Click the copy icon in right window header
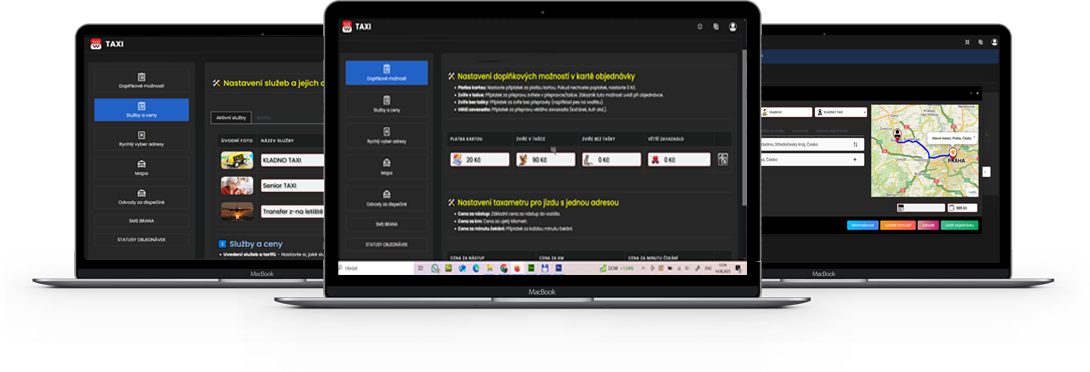The width and height of the screenshot is (1090, 372). 981,42
